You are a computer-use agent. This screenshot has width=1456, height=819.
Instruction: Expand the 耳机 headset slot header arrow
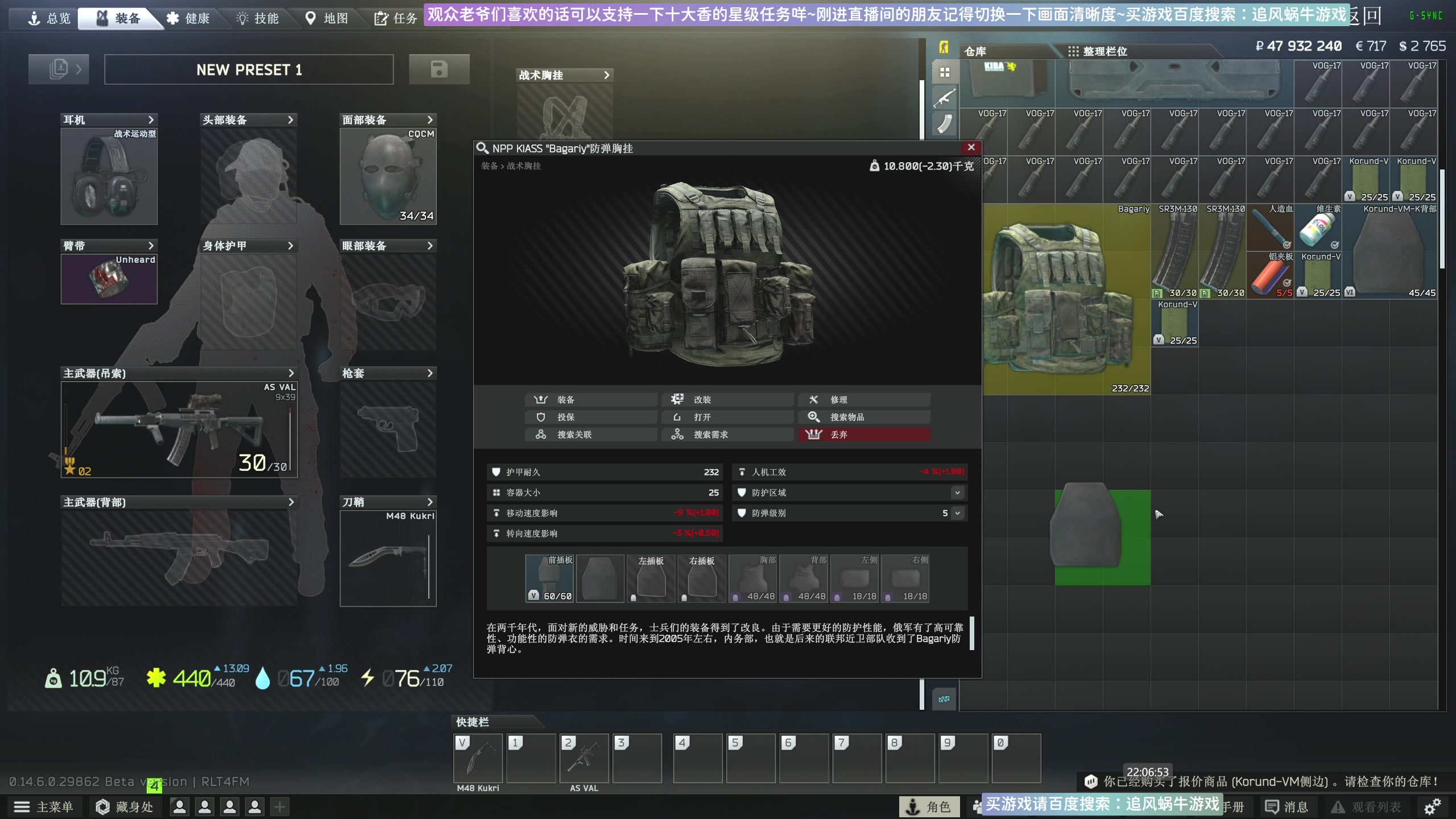pyautogui.click(x=151, y=120)
